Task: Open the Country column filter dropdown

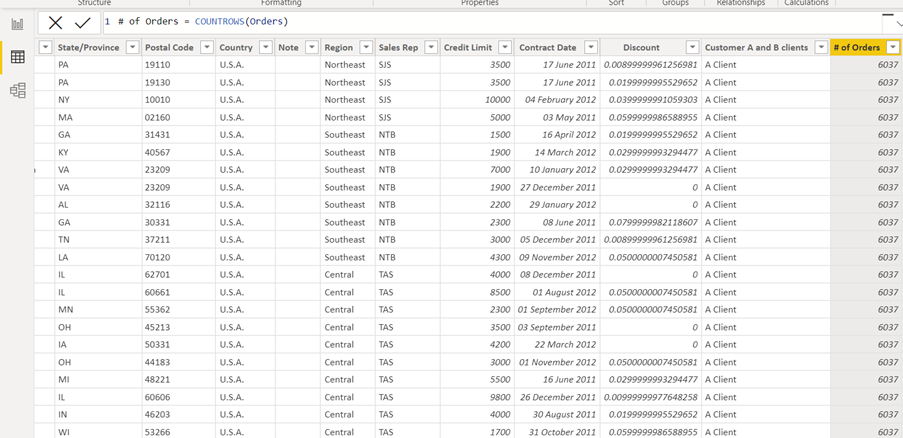Action: point(265,47)
